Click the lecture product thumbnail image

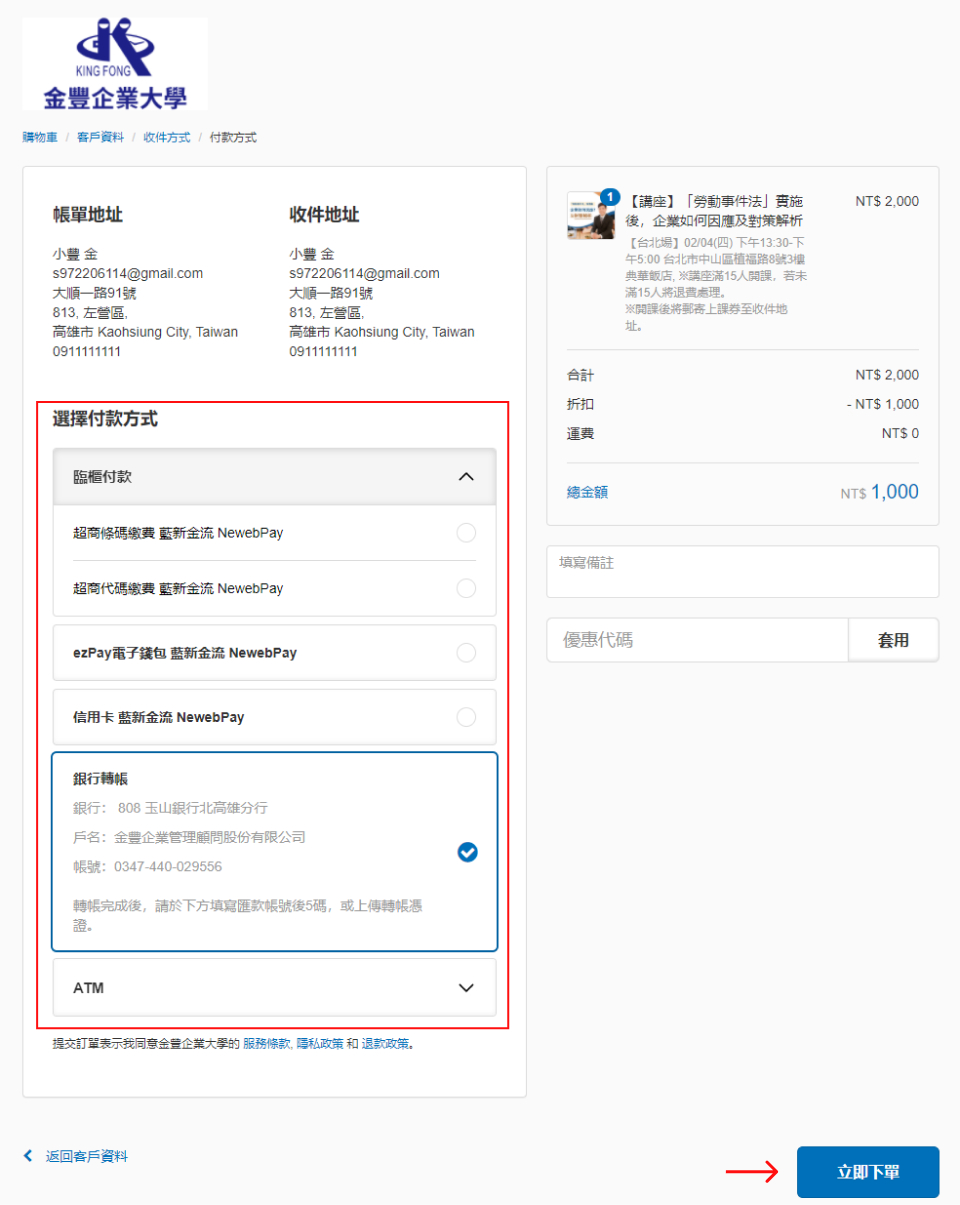point(590,215)
